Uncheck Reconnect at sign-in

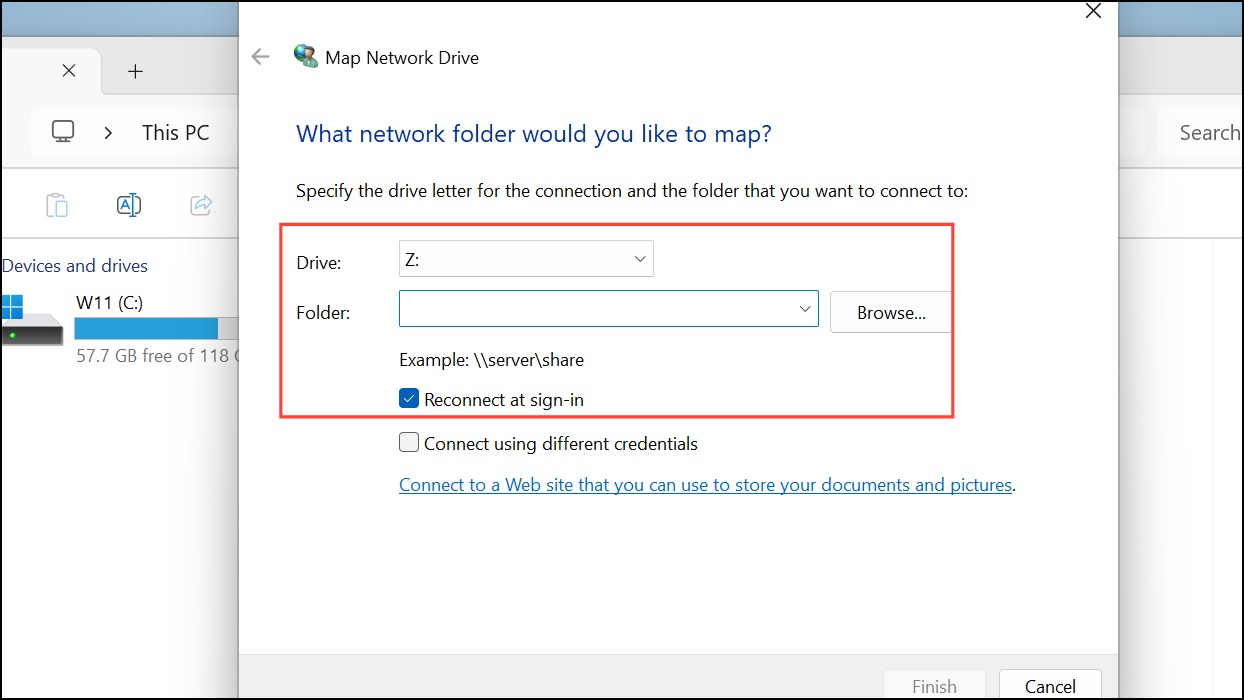tap(409, 399)
